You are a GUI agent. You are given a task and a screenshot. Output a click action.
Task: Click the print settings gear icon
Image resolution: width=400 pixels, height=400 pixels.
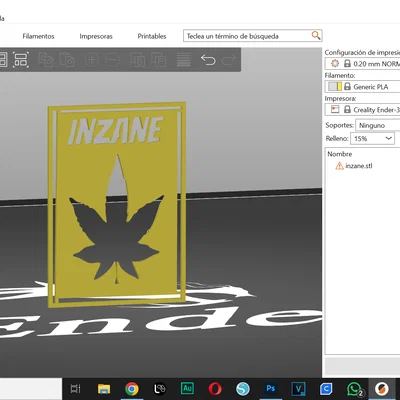[335, 63]
